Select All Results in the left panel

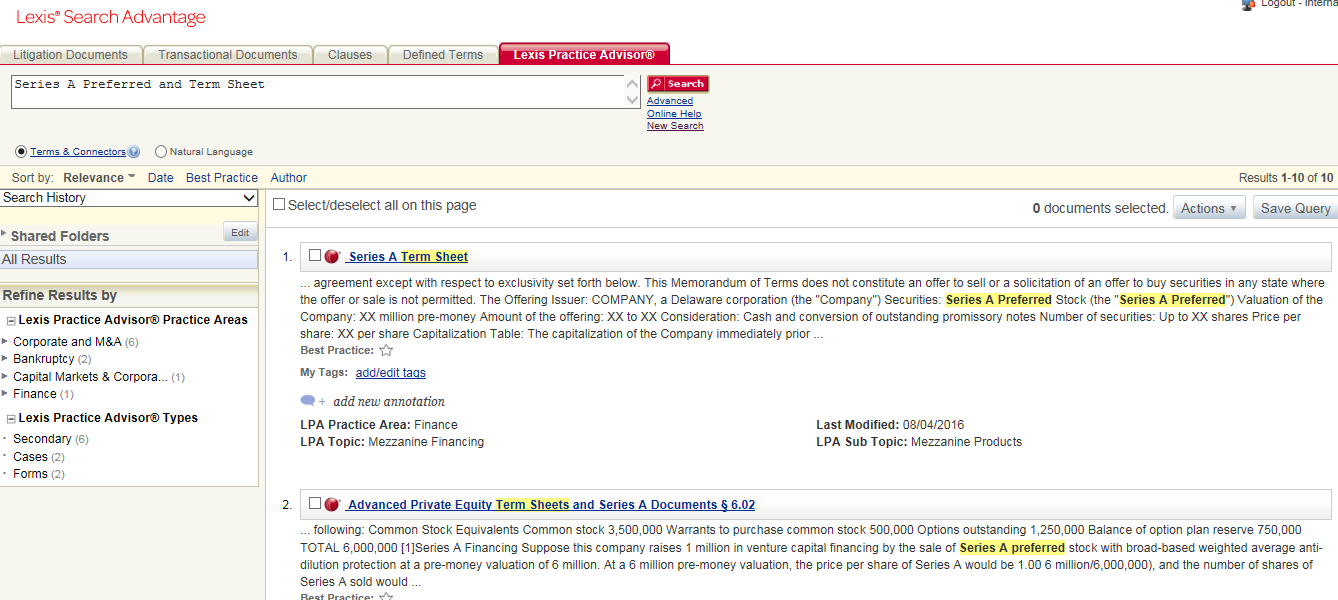pos(129,259)
